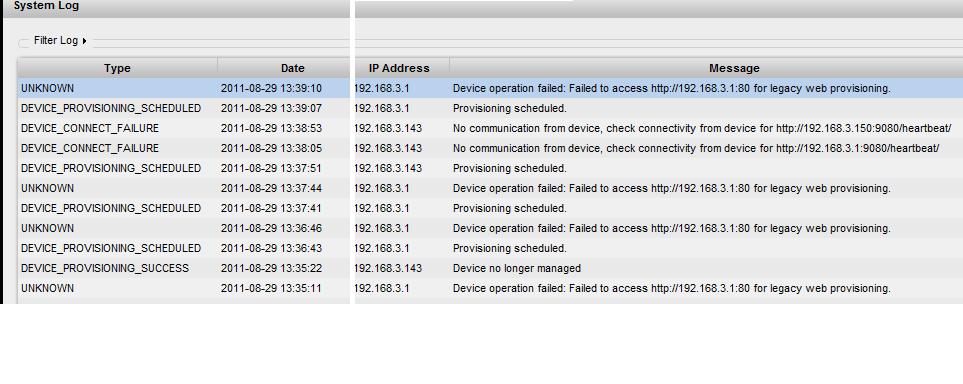The image size is (963, 384).
Task: Select DEVICE_CONNECT_FAILURE row at 13:38:05
Action: point(490,148)
